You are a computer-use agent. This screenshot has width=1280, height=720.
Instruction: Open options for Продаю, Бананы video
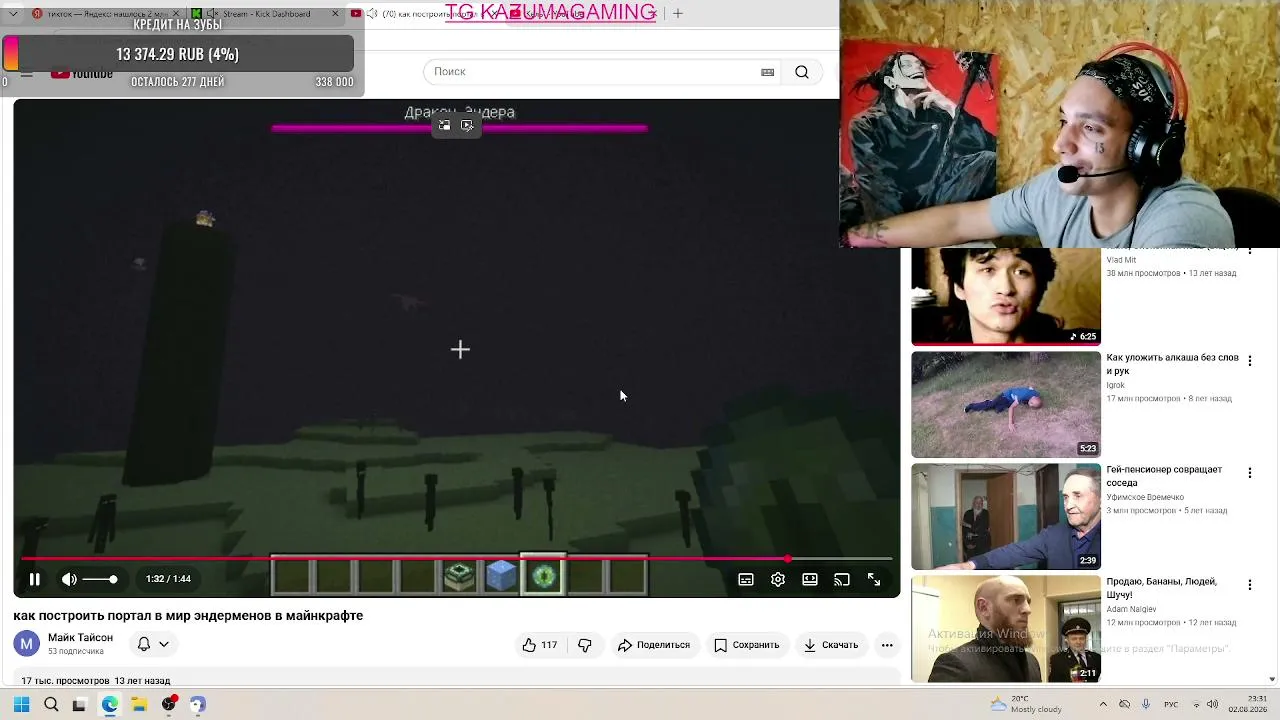pos(1249,585)
